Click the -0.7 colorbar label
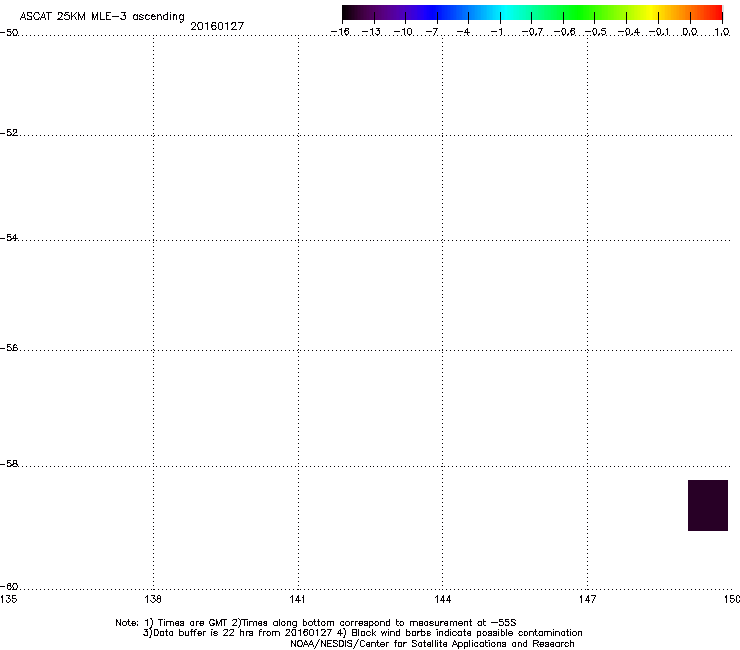The image size is (740, 650). pyautogui.click(x=532, y=32)
